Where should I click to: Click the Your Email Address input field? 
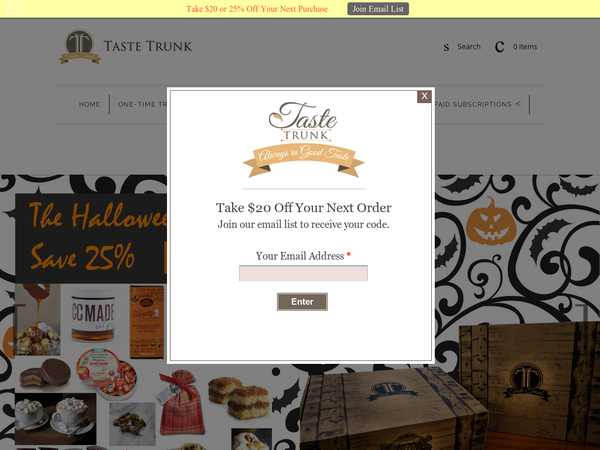303,273
